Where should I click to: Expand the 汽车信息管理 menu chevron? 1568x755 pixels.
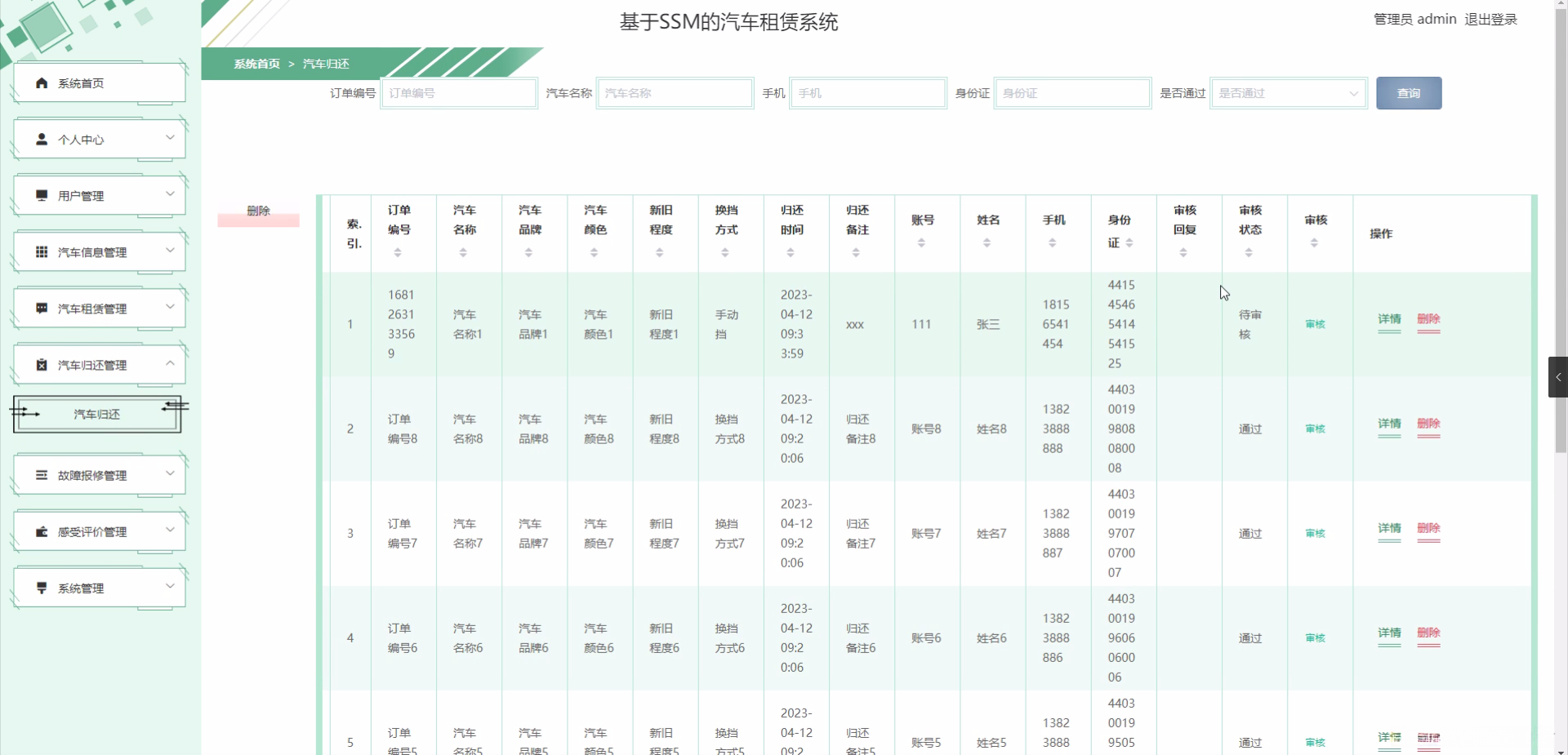pyautogui.click(x=170, y=251)
